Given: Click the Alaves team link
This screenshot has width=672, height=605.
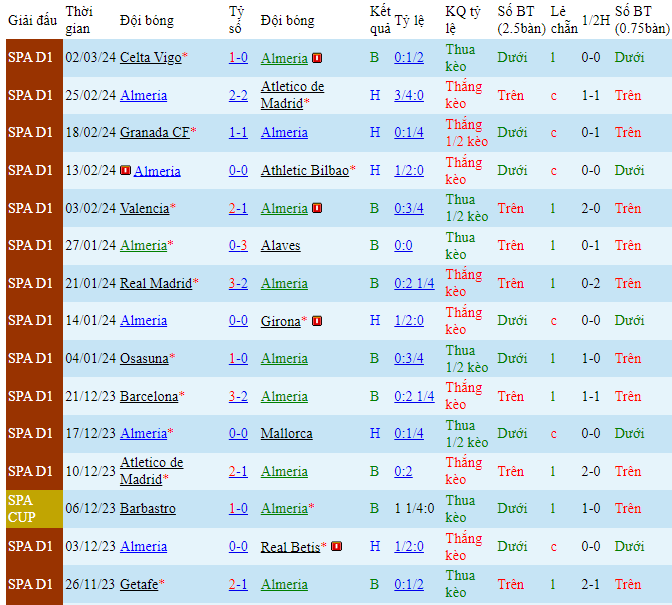Looking at the screenshot, I should 280,245.
